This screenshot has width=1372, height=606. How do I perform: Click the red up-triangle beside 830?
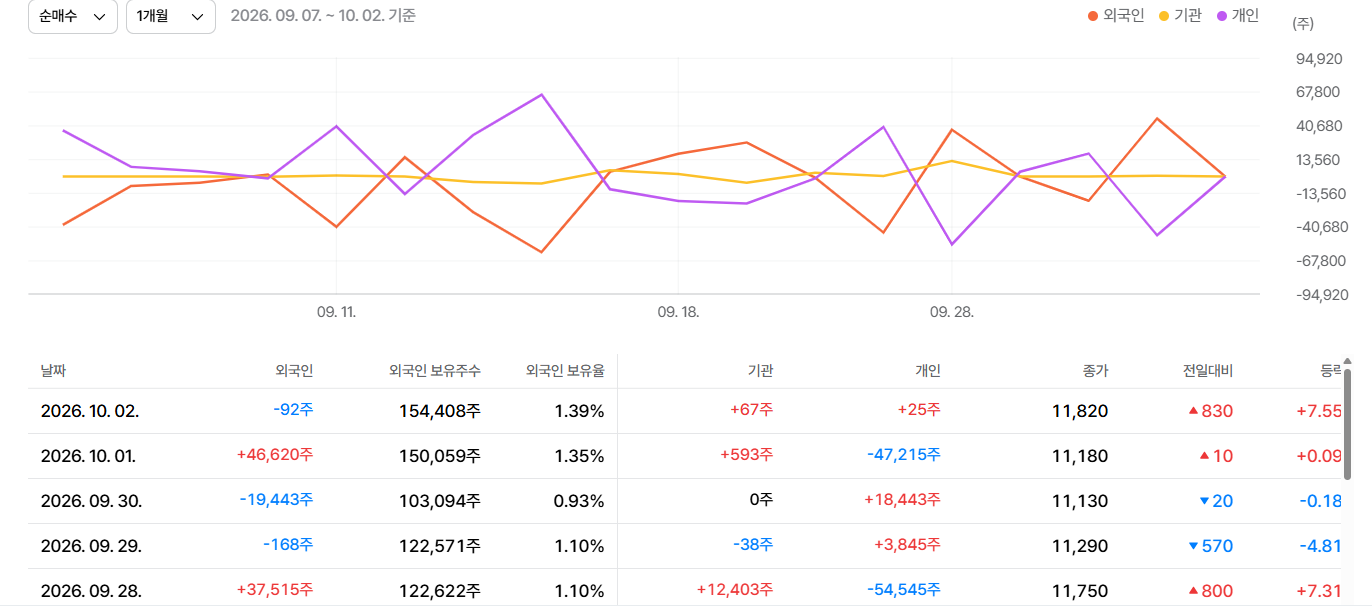pos(1193,411)
